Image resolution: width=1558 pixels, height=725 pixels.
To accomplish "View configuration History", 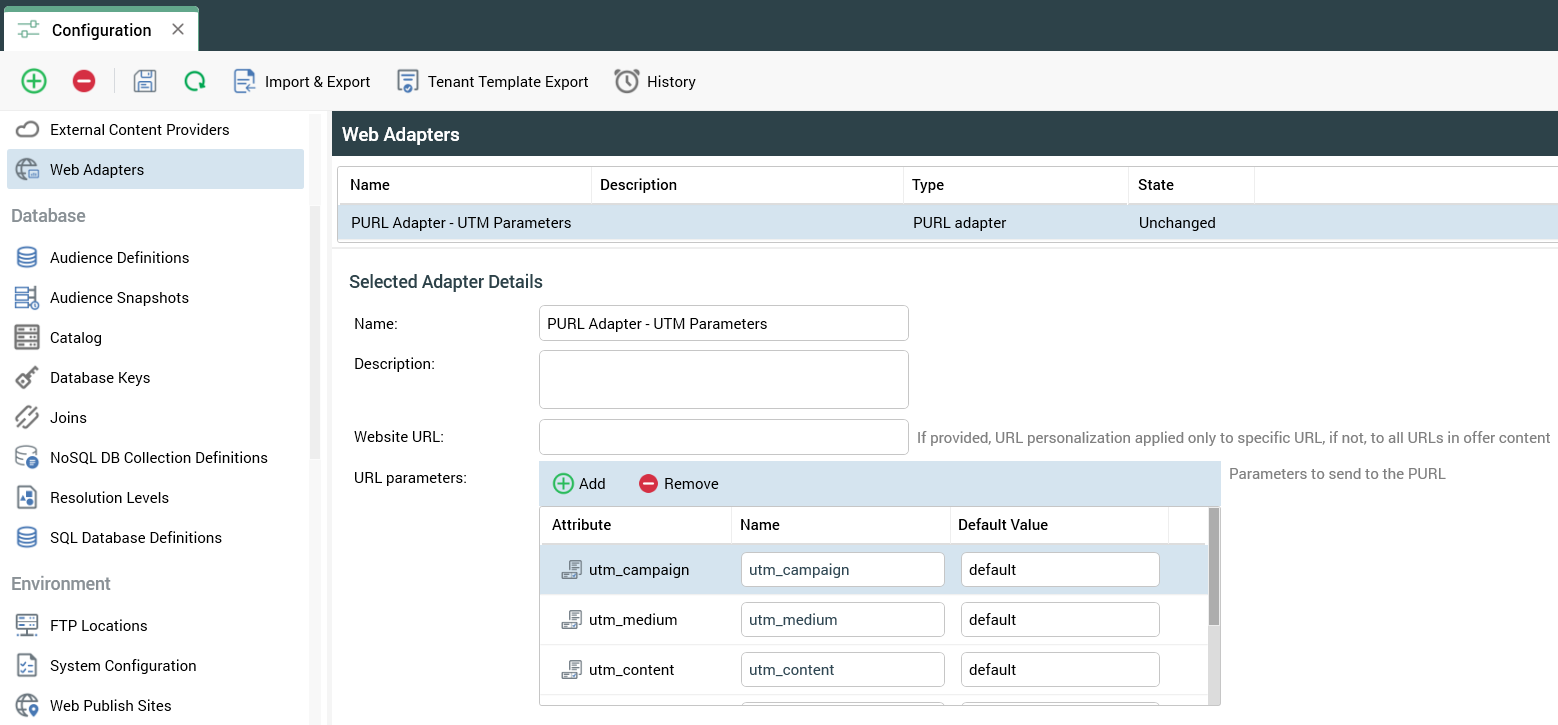I will [x=655, y=82].
